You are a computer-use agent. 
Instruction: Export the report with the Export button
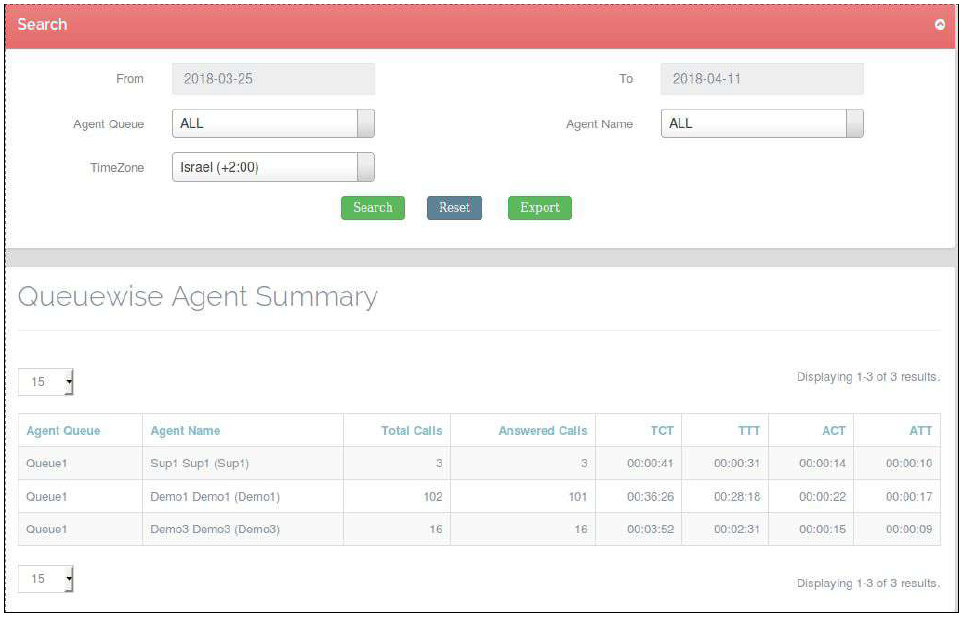539,208
